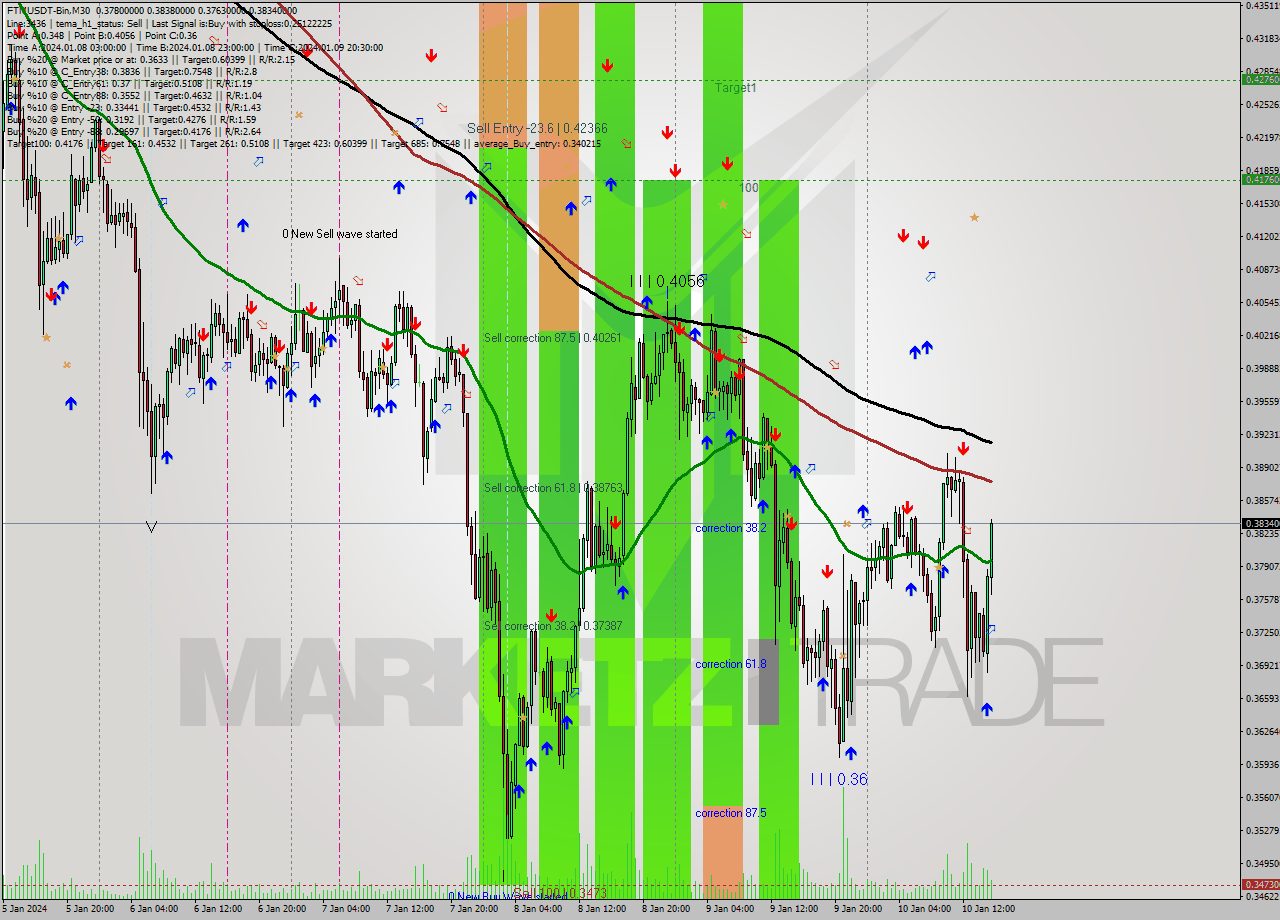Screen dimensions: 1280x920
Task: Click price axis value 0.42195
Action: 1262,138
